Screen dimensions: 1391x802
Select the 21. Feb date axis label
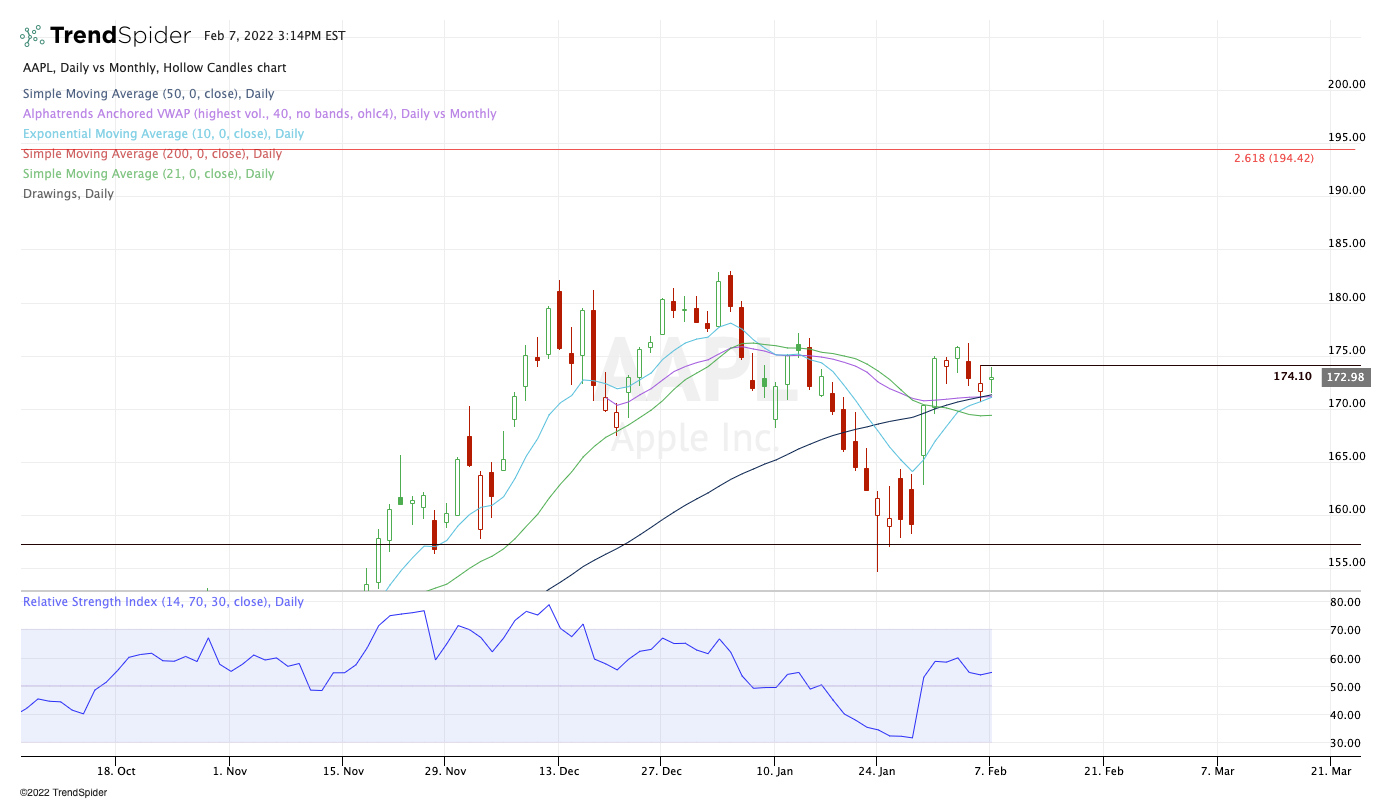pyautogui.click(x=1103, y=771)
